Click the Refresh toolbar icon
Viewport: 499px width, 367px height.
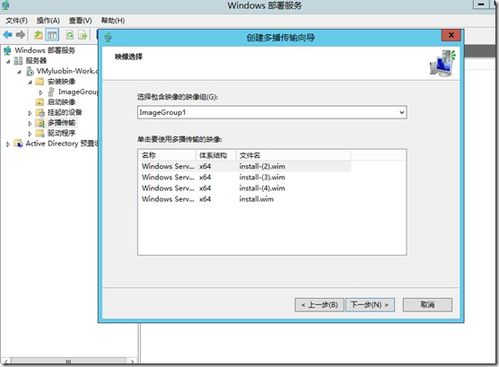70,35
